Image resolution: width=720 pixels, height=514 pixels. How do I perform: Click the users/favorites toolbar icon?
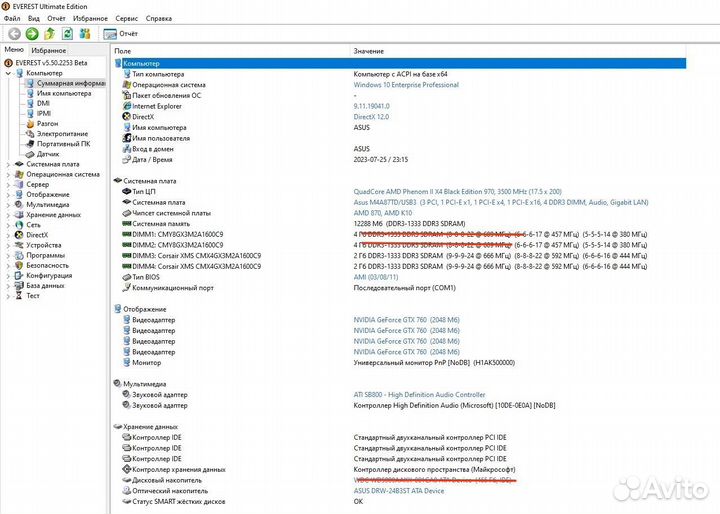85,34
